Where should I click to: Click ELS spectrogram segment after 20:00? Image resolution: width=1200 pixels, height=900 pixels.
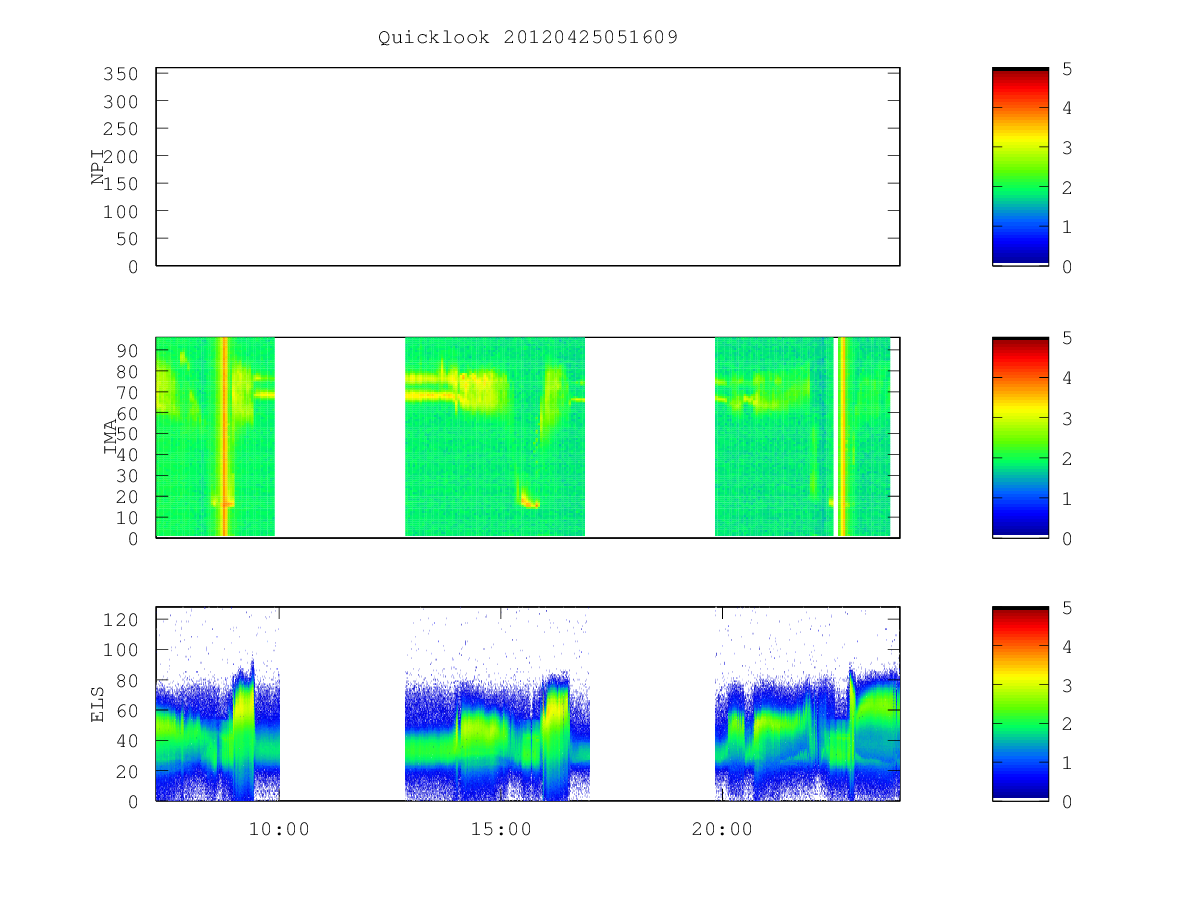(807, 704)
